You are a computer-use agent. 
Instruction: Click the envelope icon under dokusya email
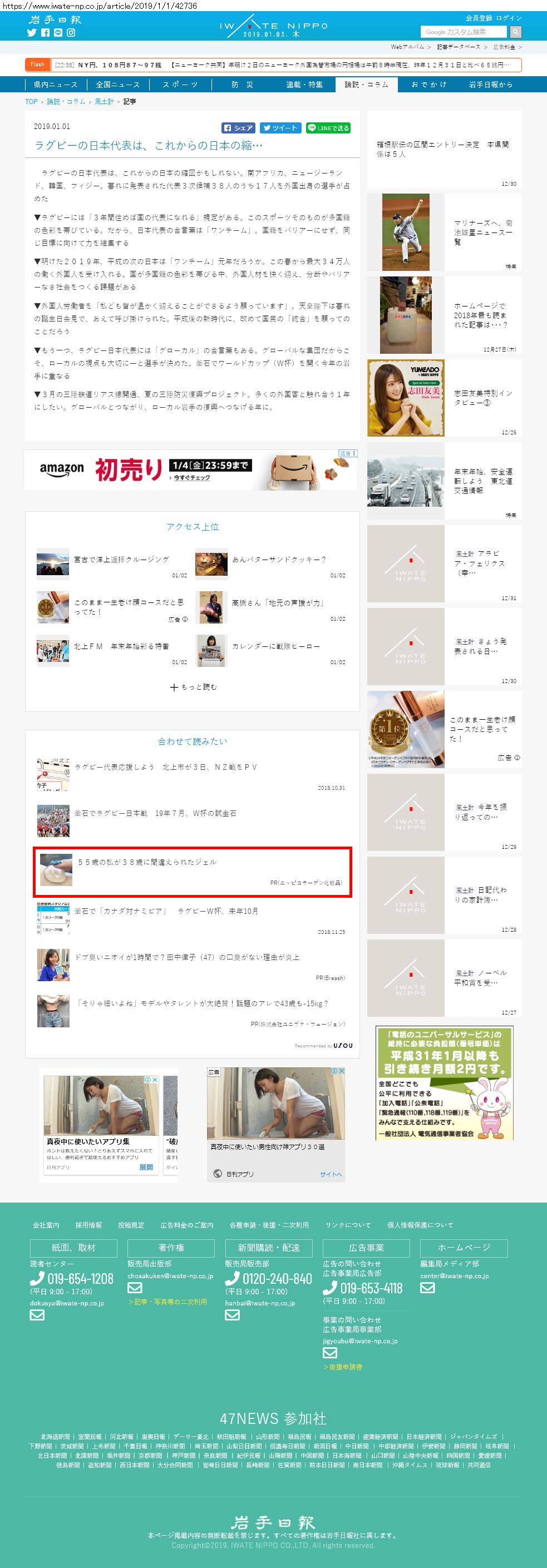coord(37,1315)
